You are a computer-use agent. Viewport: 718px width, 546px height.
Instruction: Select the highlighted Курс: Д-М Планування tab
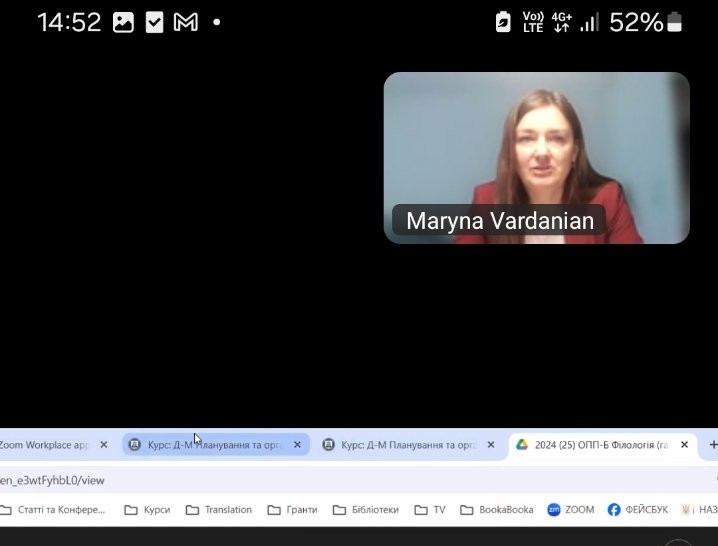(x=214, y=445)
